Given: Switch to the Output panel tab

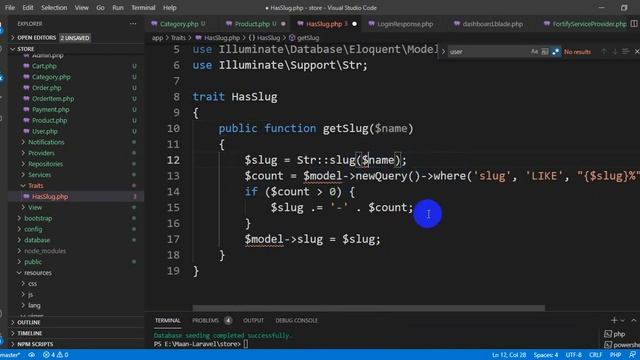Looking at the screenshot, I should [x=253, y=320].
